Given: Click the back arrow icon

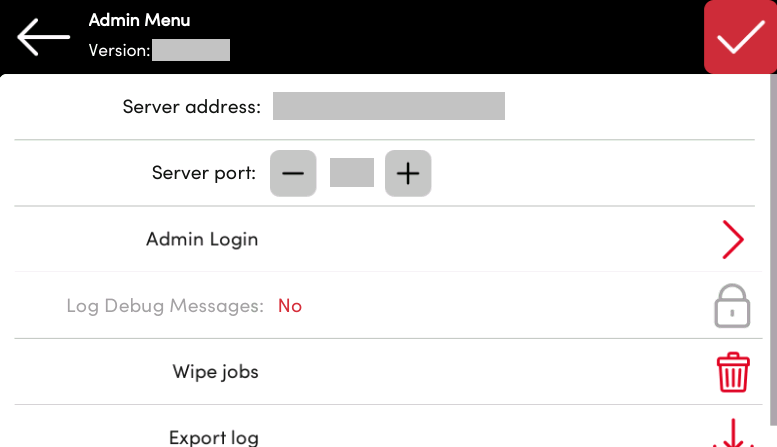Looking at the screenshot, I should click(43, 37).
